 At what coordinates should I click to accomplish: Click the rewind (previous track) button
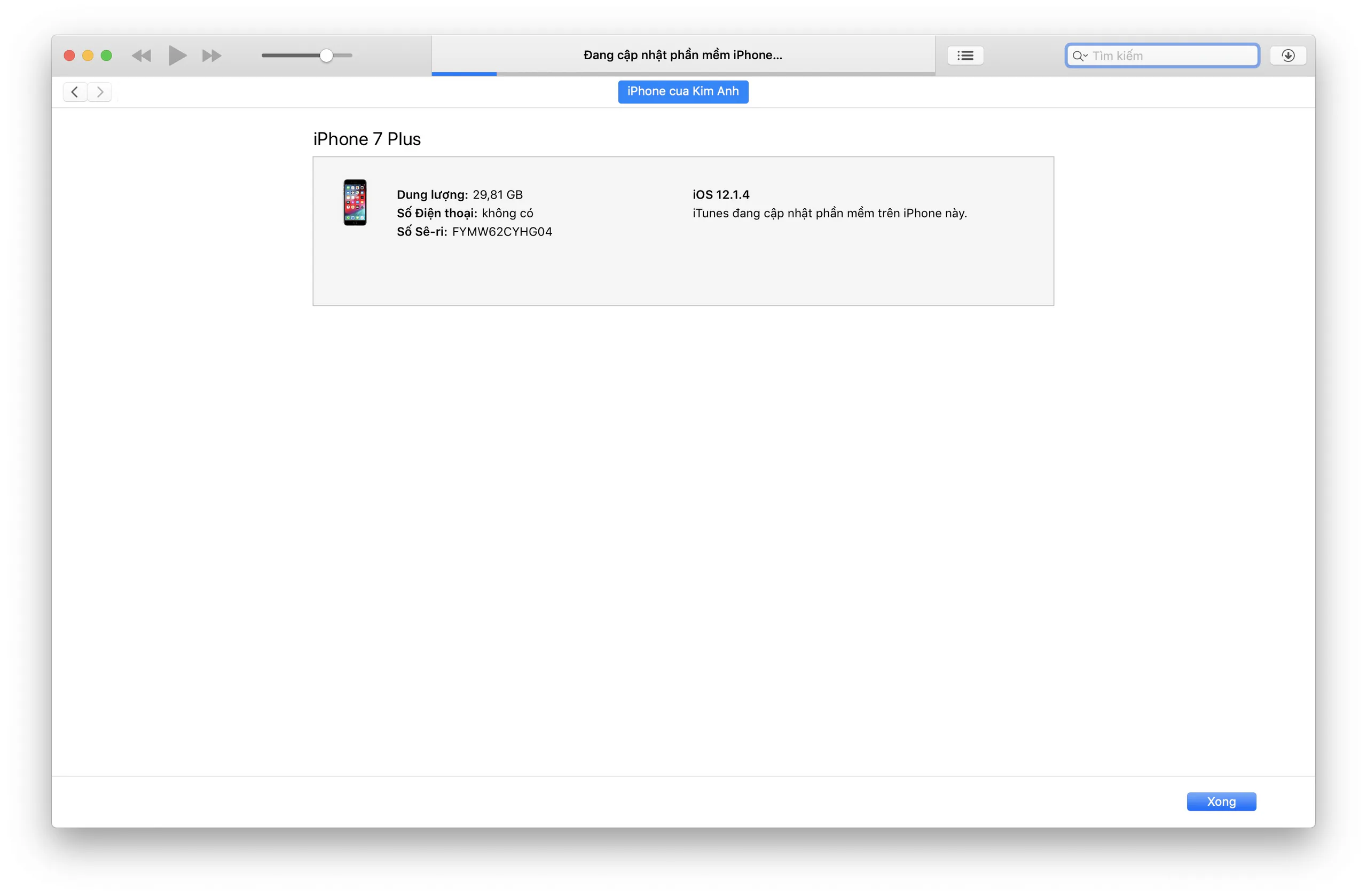tap(142, 56)
